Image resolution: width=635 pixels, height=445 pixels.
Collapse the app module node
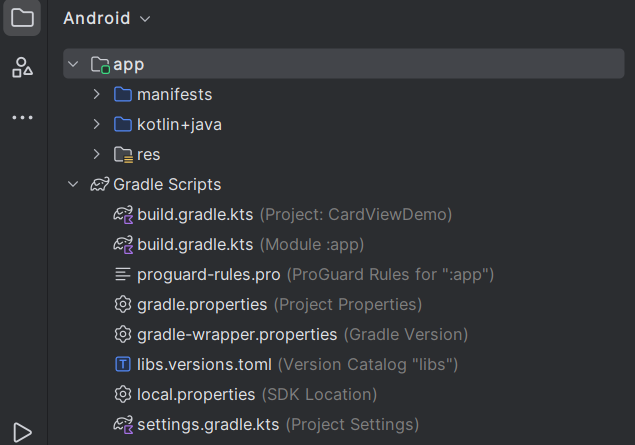(x=72, y=65)
